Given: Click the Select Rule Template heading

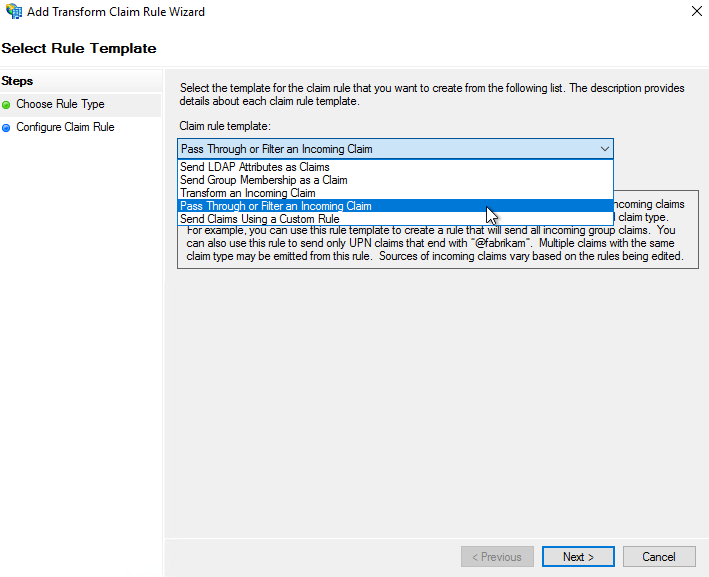Looking at the screenshot, I should (79, 48).
